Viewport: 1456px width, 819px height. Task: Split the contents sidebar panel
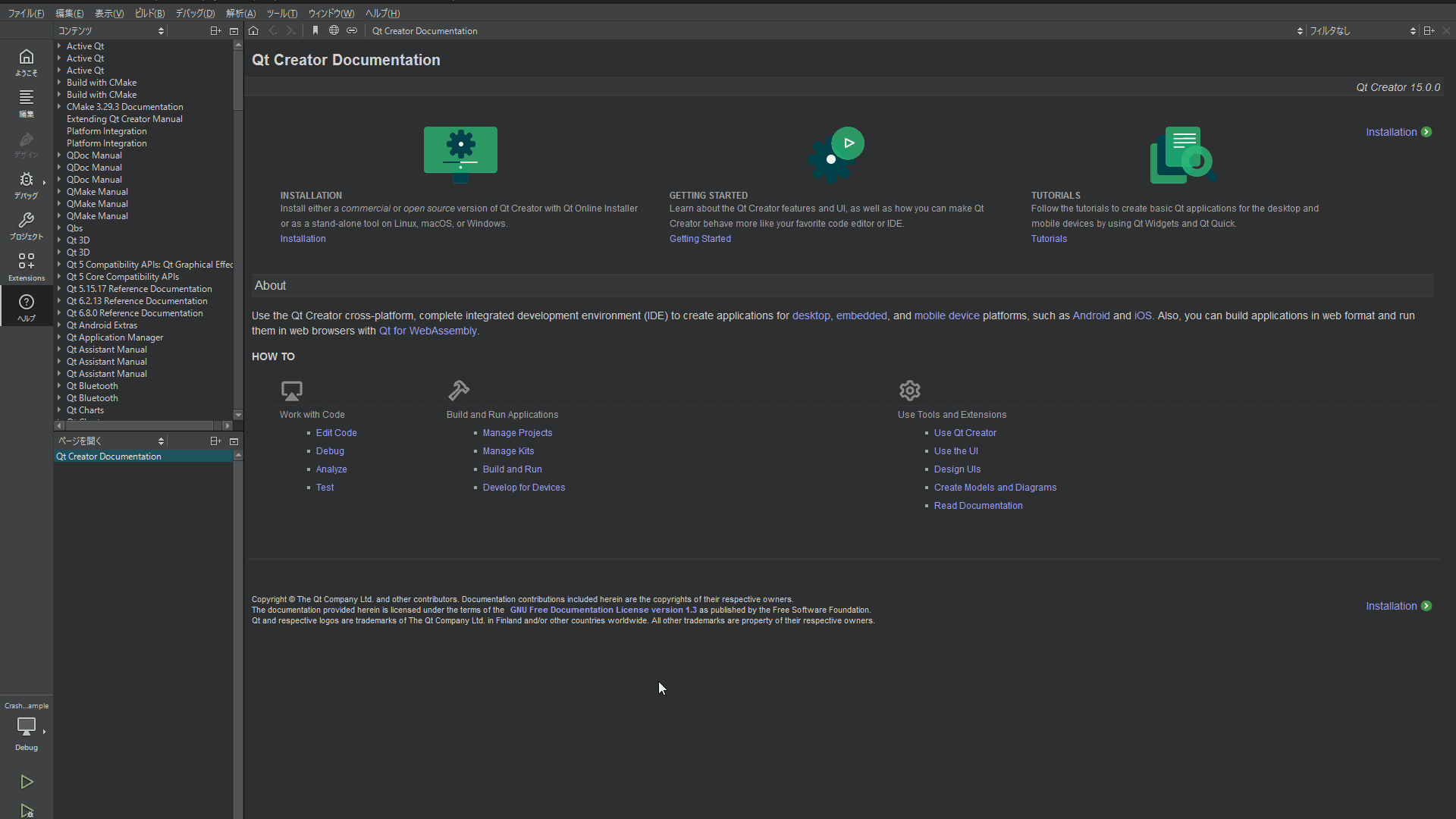tap(215, 31)
